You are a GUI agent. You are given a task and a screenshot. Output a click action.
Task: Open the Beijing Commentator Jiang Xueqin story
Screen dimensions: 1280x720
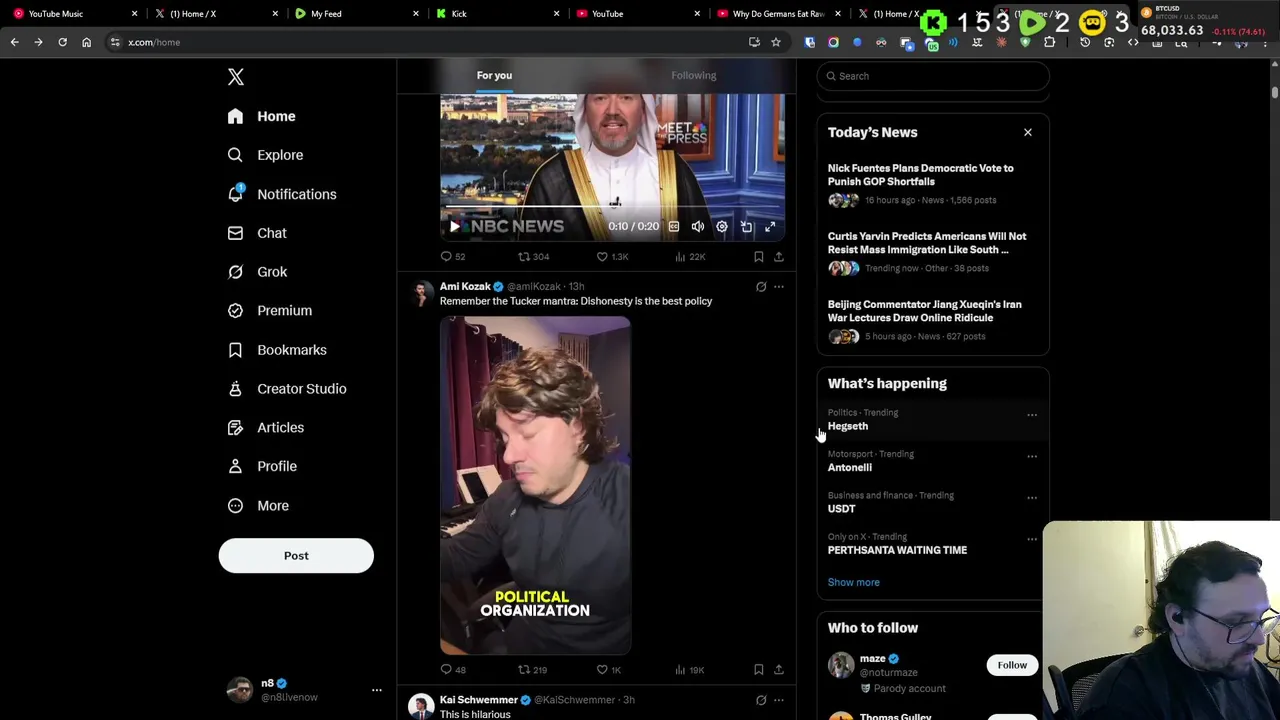tap(933, 320)
